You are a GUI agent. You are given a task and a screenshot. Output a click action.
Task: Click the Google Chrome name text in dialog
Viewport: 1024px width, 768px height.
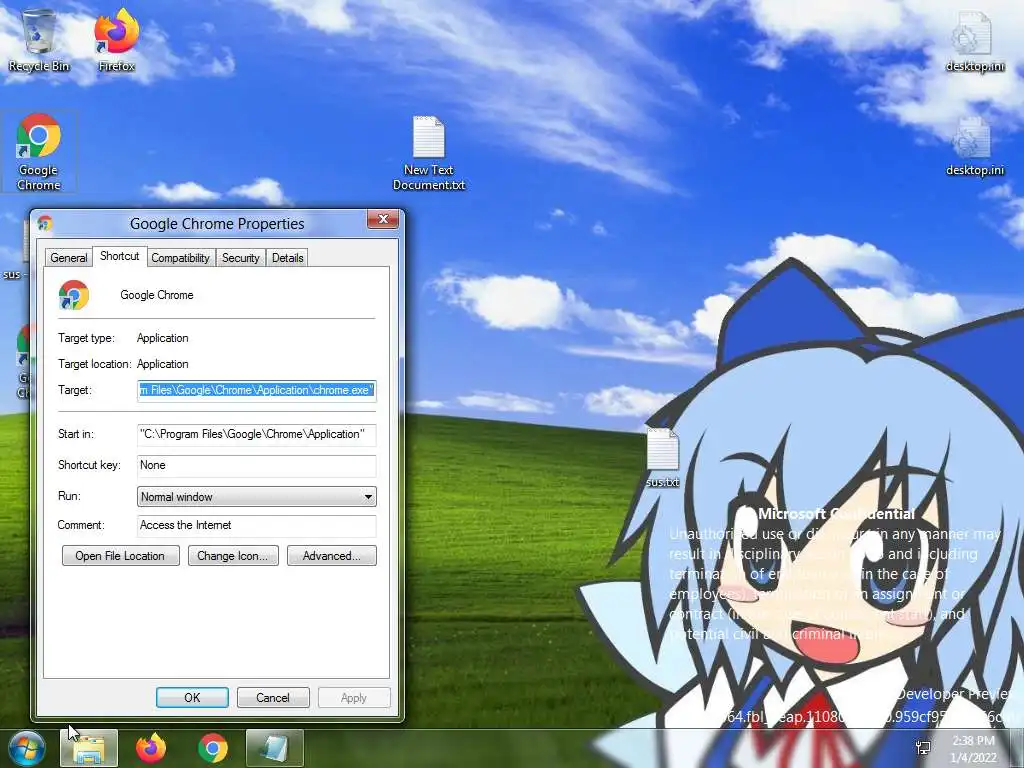click(x=157, y=295)
